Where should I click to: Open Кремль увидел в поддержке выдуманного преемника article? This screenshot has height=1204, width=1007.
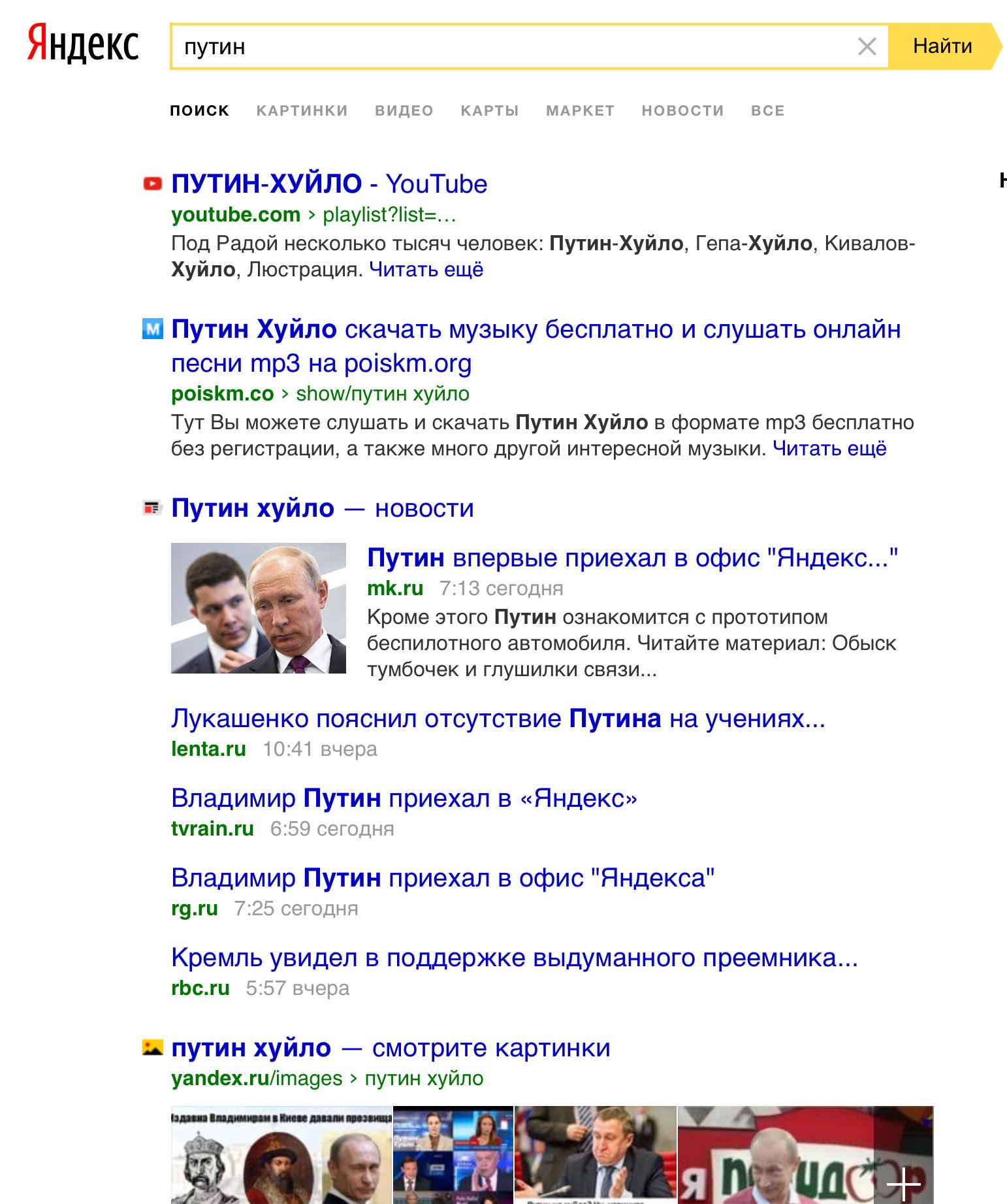tap(515, 958)
